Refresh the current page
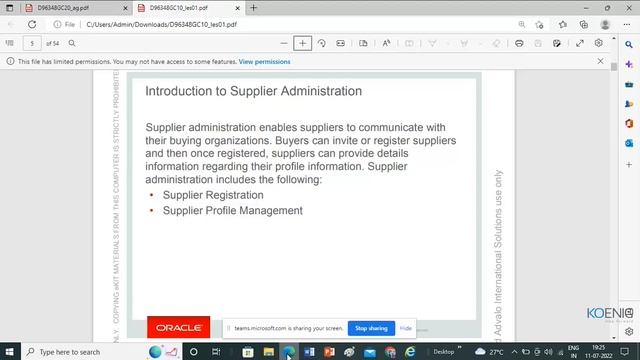Screen dimensions: 640x360 32,24
